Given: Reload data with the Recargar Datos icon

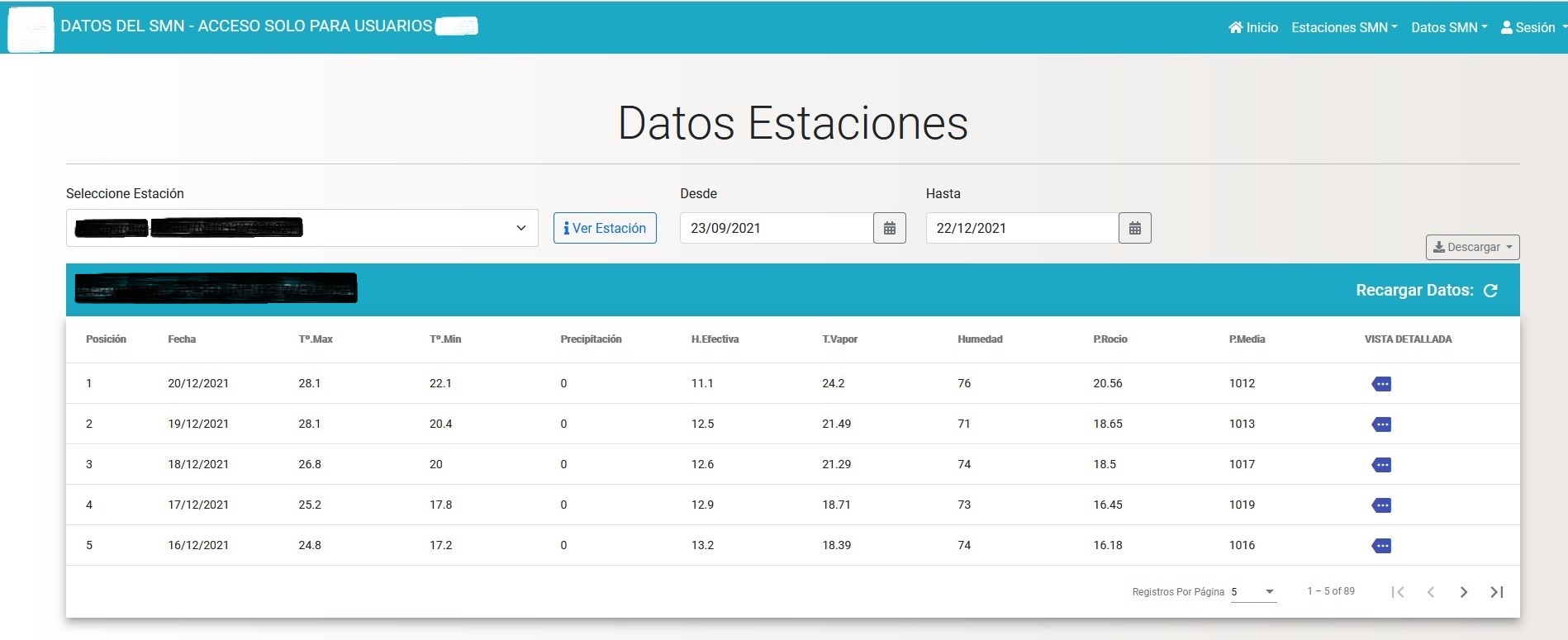Looking at the screenshot, I should pyautogui.click(x=1490, y=291).
